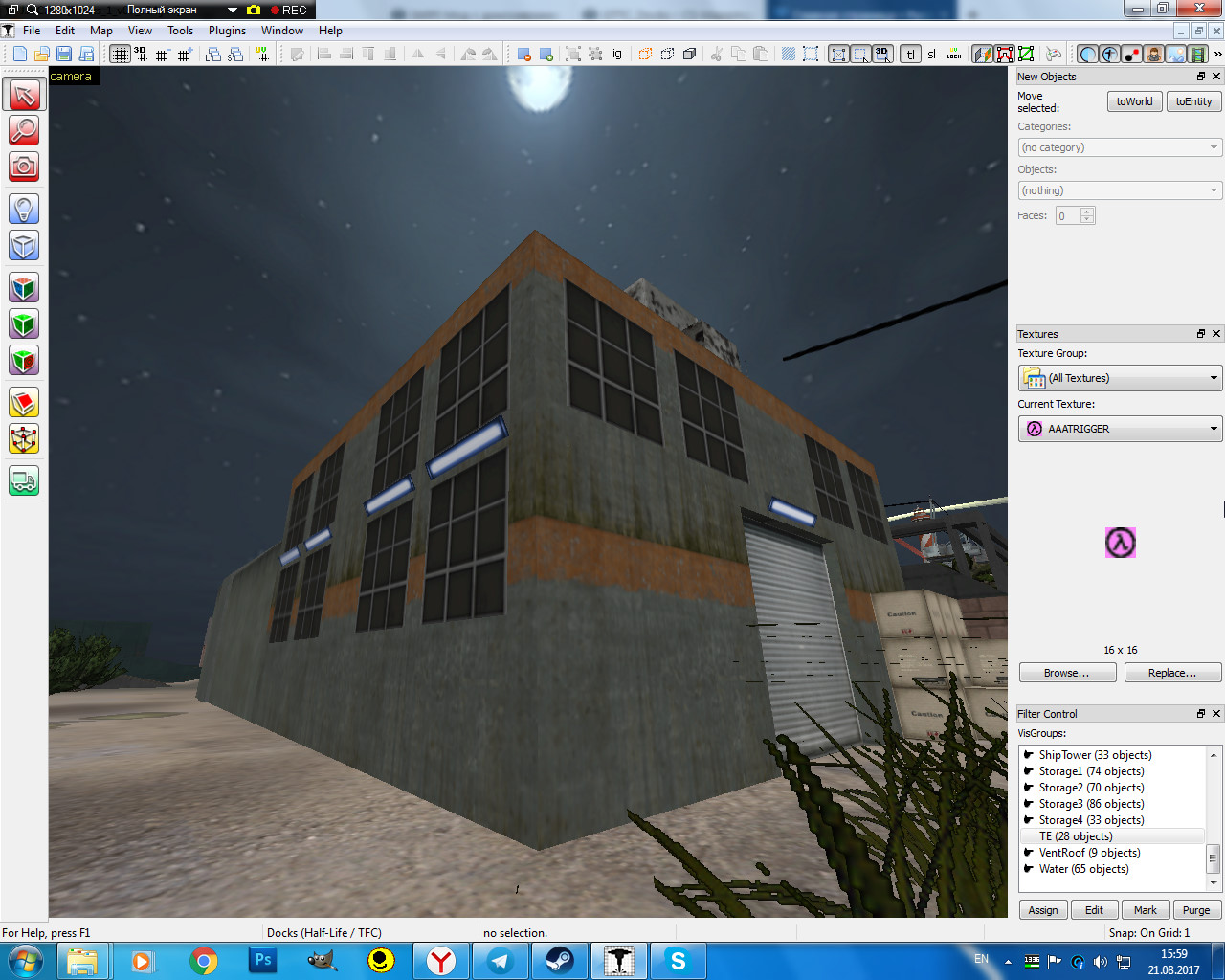1225x980 pixels.
Task: Open the Tools menu
Action: (x=181, y=31)
